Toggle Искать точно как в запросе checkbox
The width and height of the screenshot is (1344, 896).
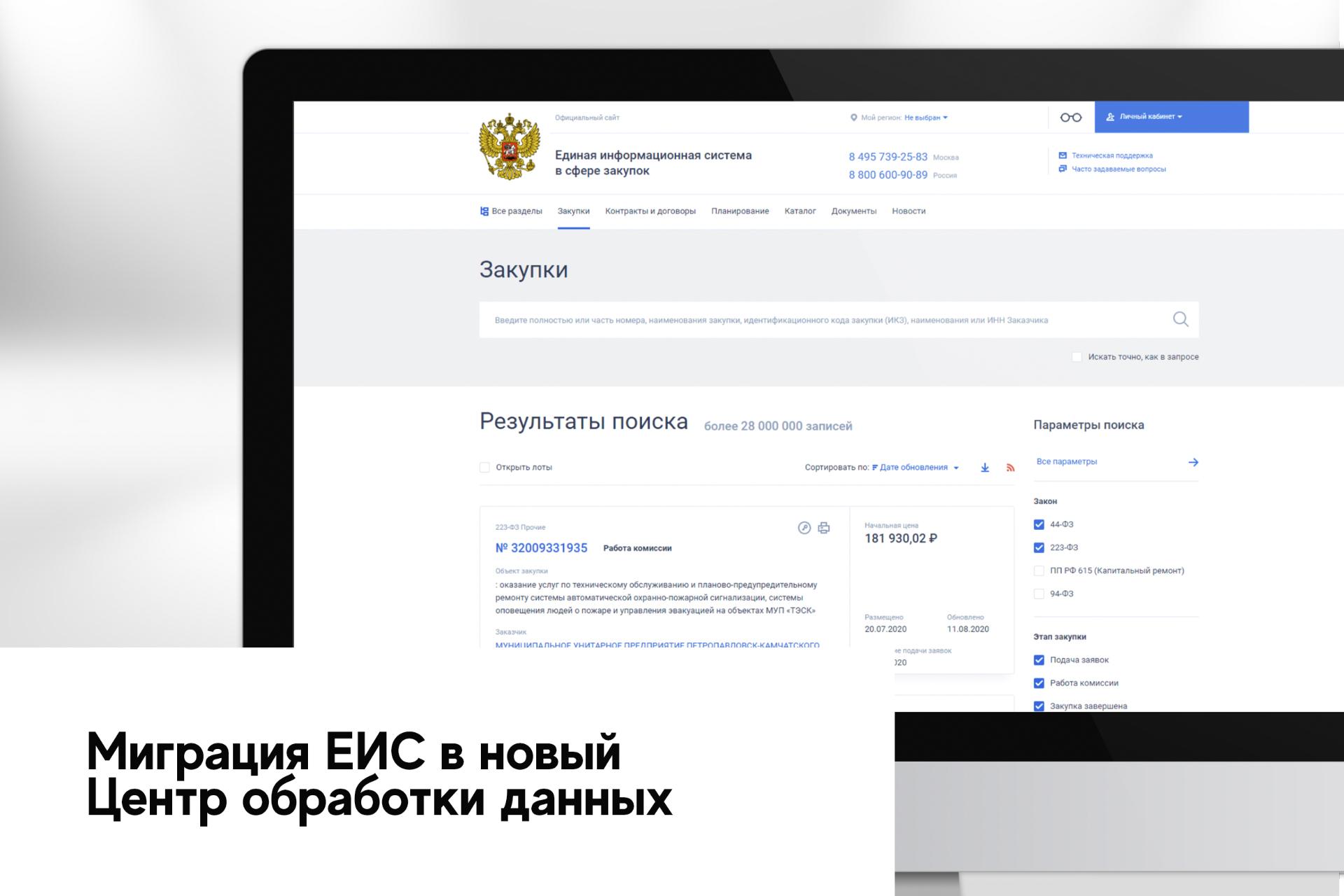[x=1075, y=357]
